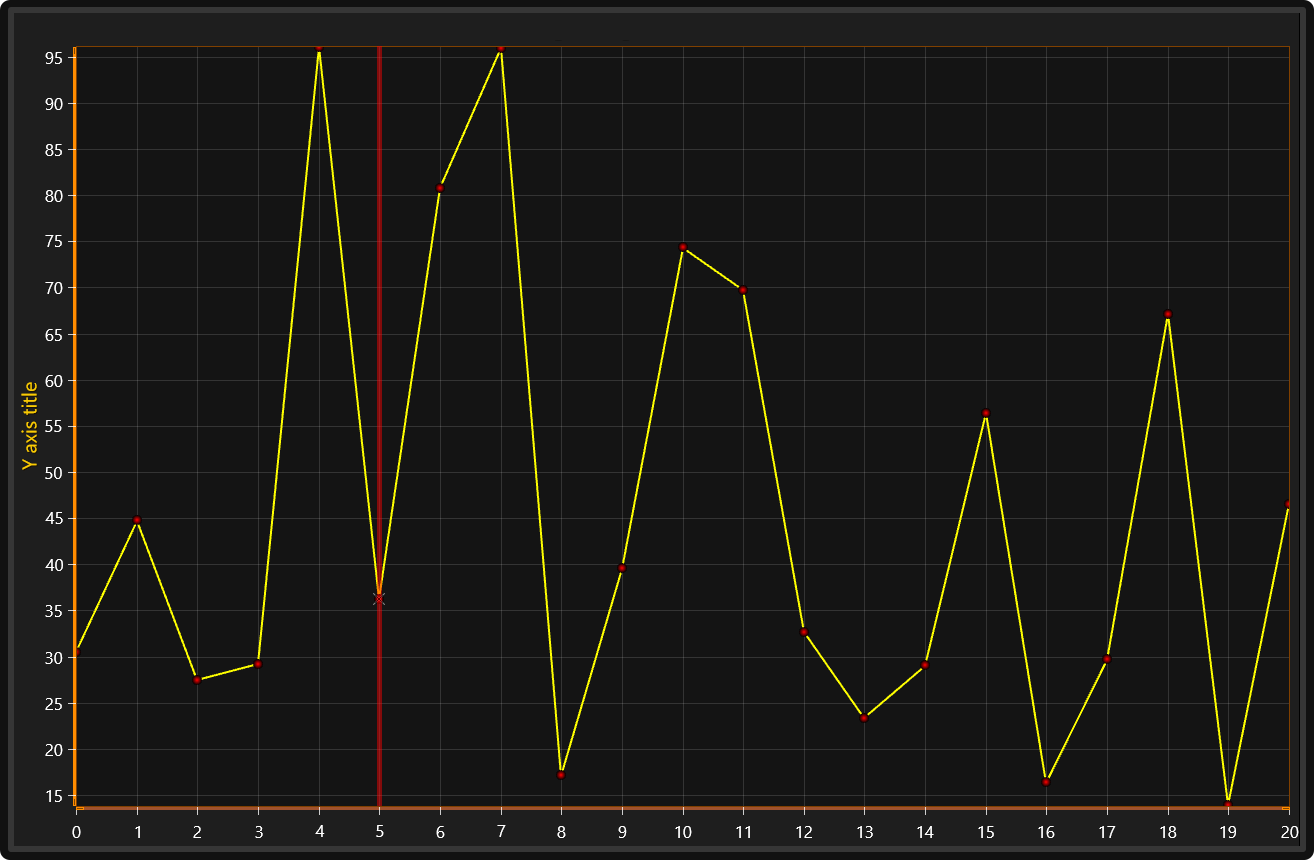Click X-axis tick label "0"
Image resolution: width=1314 pixels, height=860 pixels.
[x=76, y=832]
